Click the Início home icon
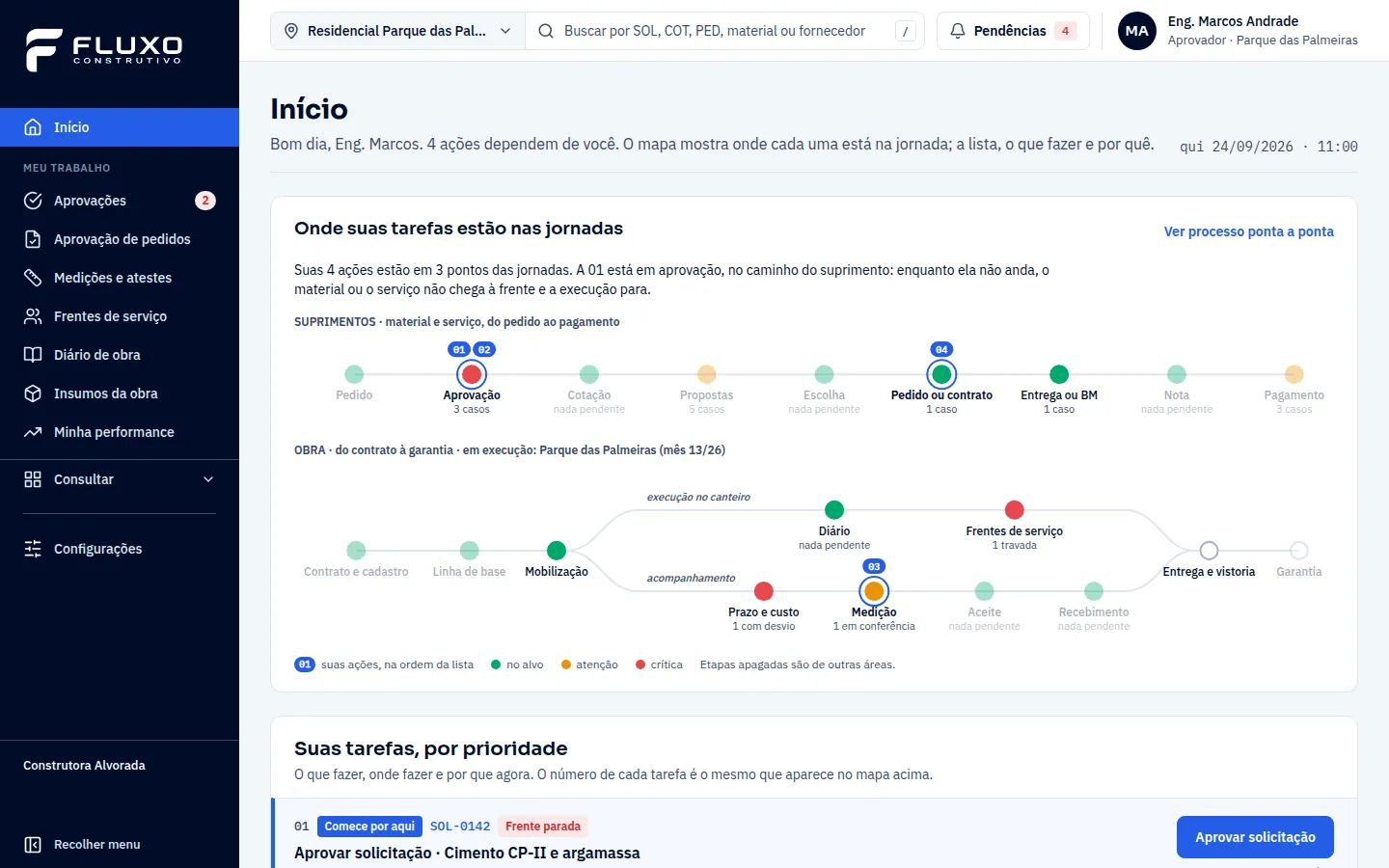This screenshot has width=1389, height=868. [33, 127]
